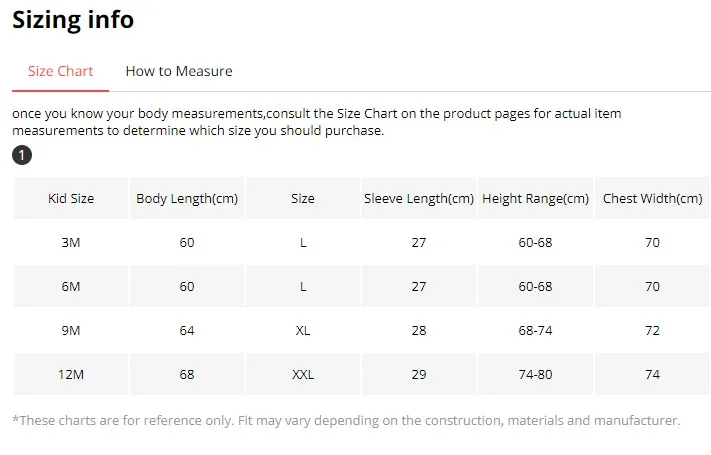Select the 29 sleeve length value
Image resolution: width=711 pixels, height=455 pixels.
coord(419,375)
